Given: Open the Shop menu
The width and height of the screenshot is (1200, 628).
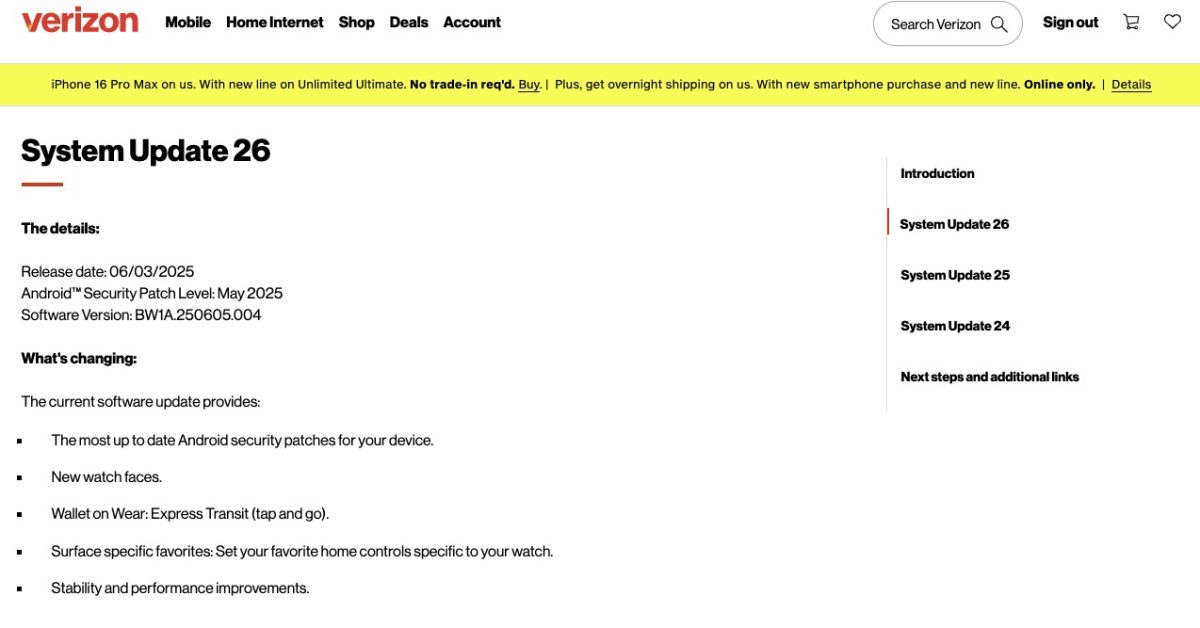Looking at the screenshot, I should click(x=357, y=22).
